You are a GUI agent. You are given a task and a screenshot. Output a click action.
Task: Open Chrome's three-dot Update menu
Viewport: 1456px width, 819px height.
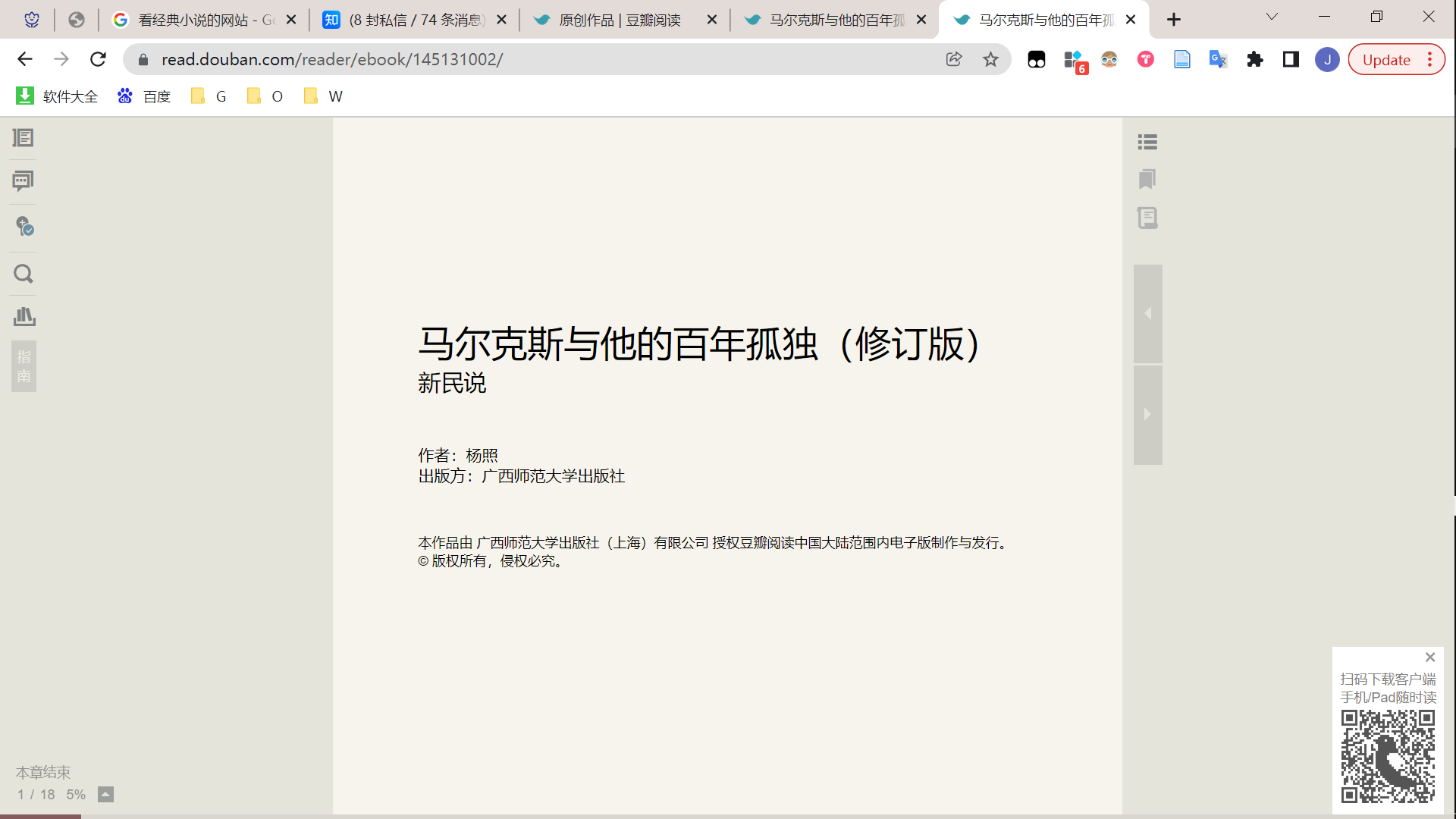1430,60
